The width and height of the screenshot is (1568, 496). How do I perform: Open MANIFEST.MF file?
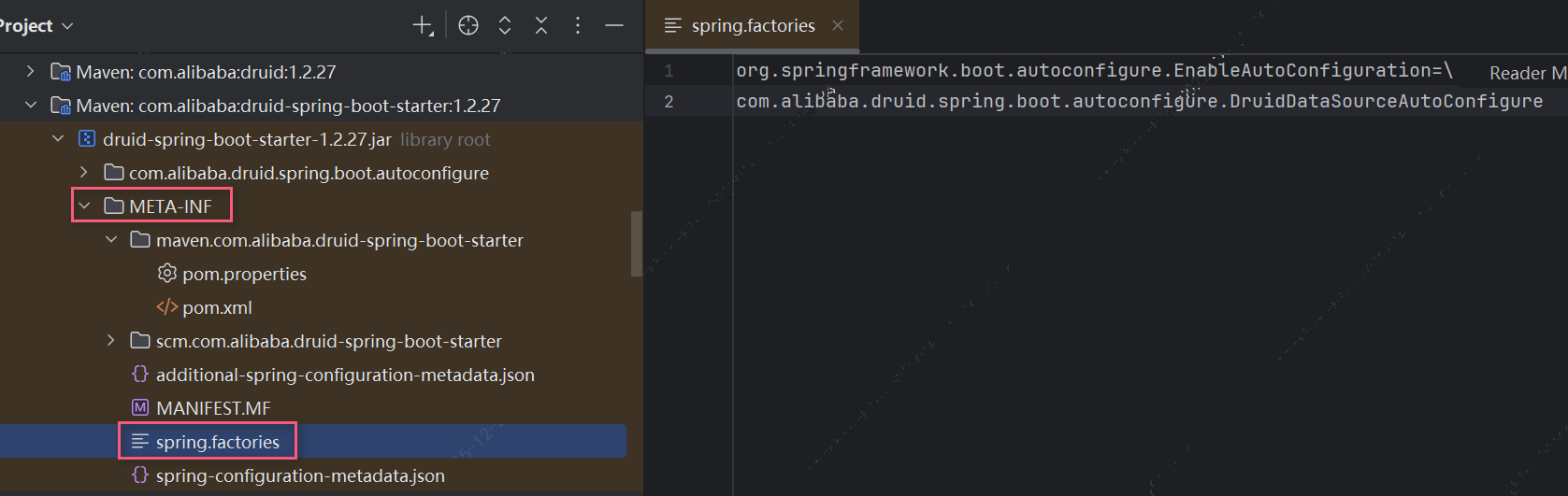pyautogui.click(x=213, y=408)
